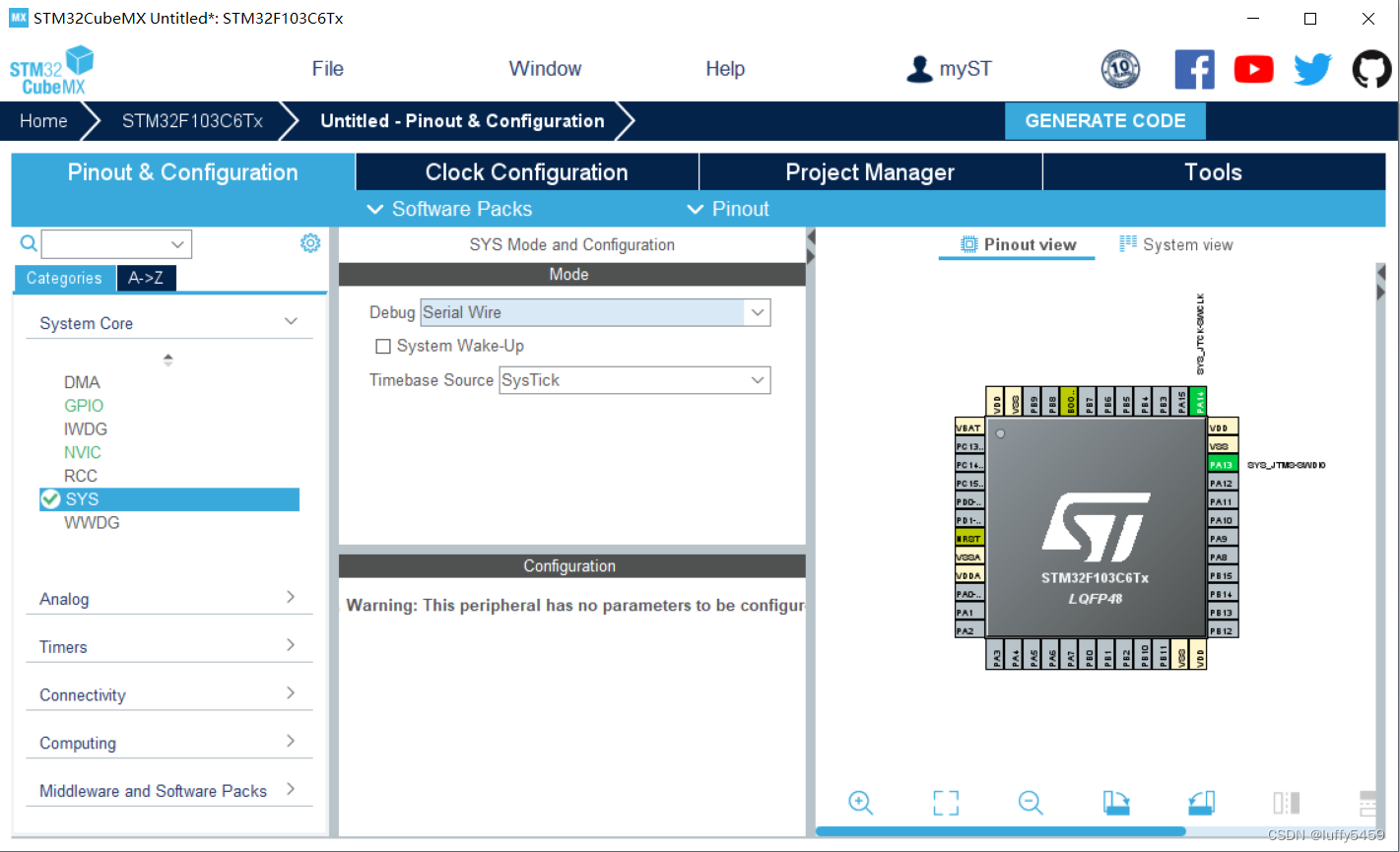
Task: Select DMA in System Core list
Action: [82, 382]
